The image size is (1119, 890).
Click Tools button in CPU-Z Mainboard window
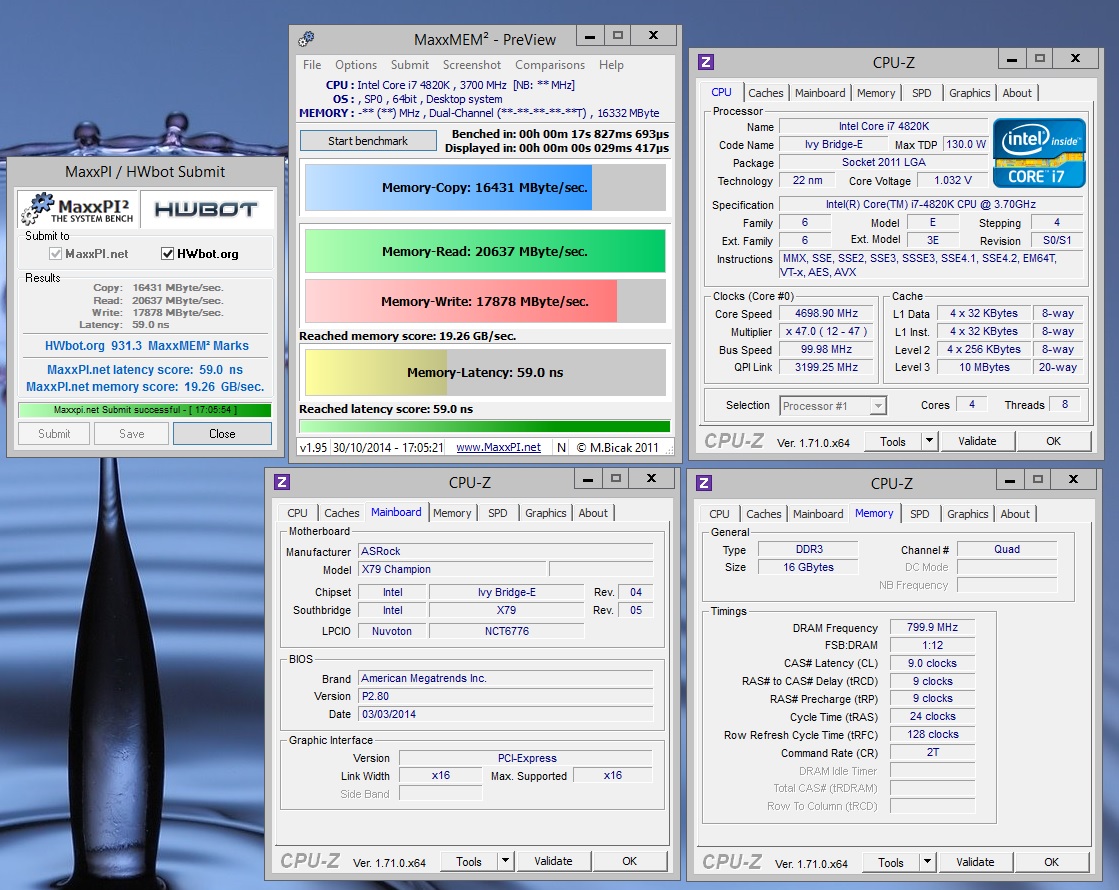coord(469,861)
